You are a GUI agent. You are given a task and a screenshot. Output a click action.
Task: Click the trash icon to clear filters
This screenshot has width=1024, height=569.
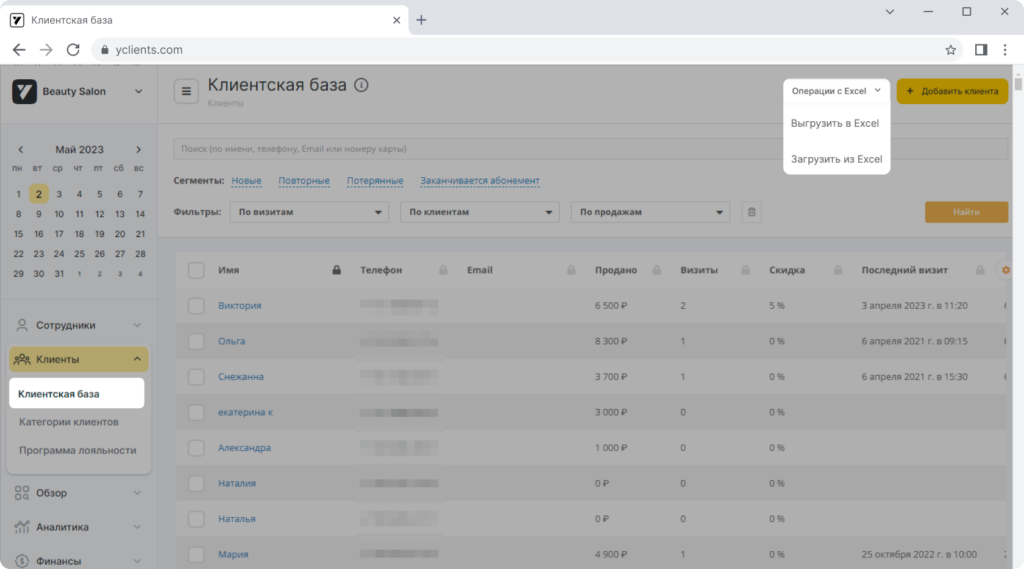pyautogui.click(x=751, y=212)
